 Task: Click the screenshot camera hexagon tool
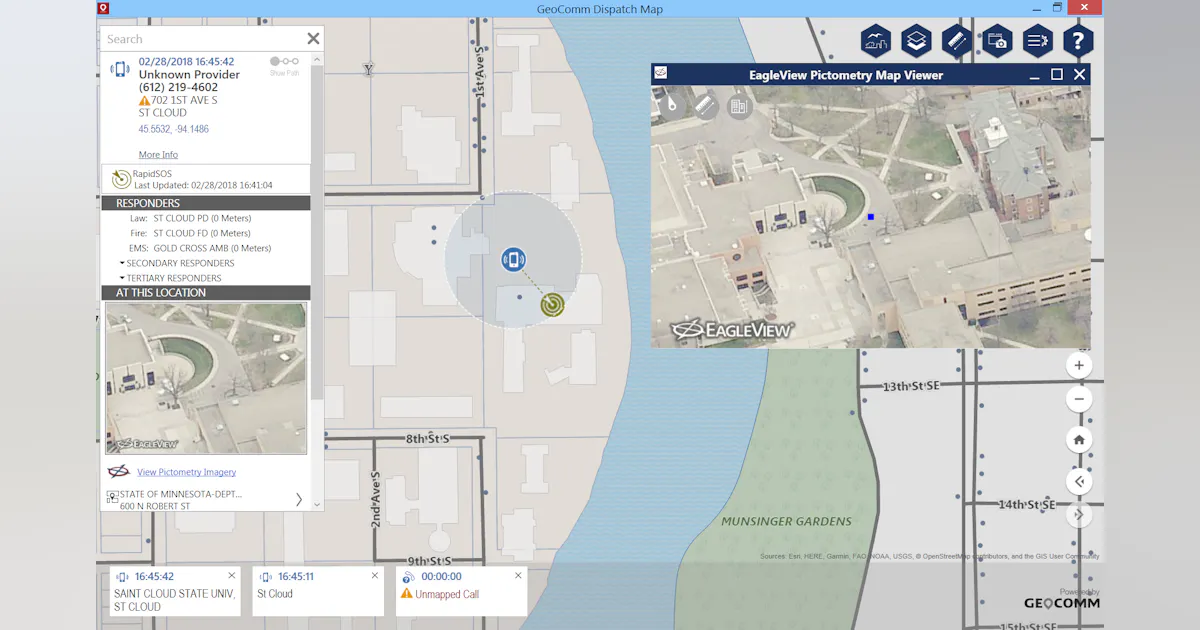[997, 41]
